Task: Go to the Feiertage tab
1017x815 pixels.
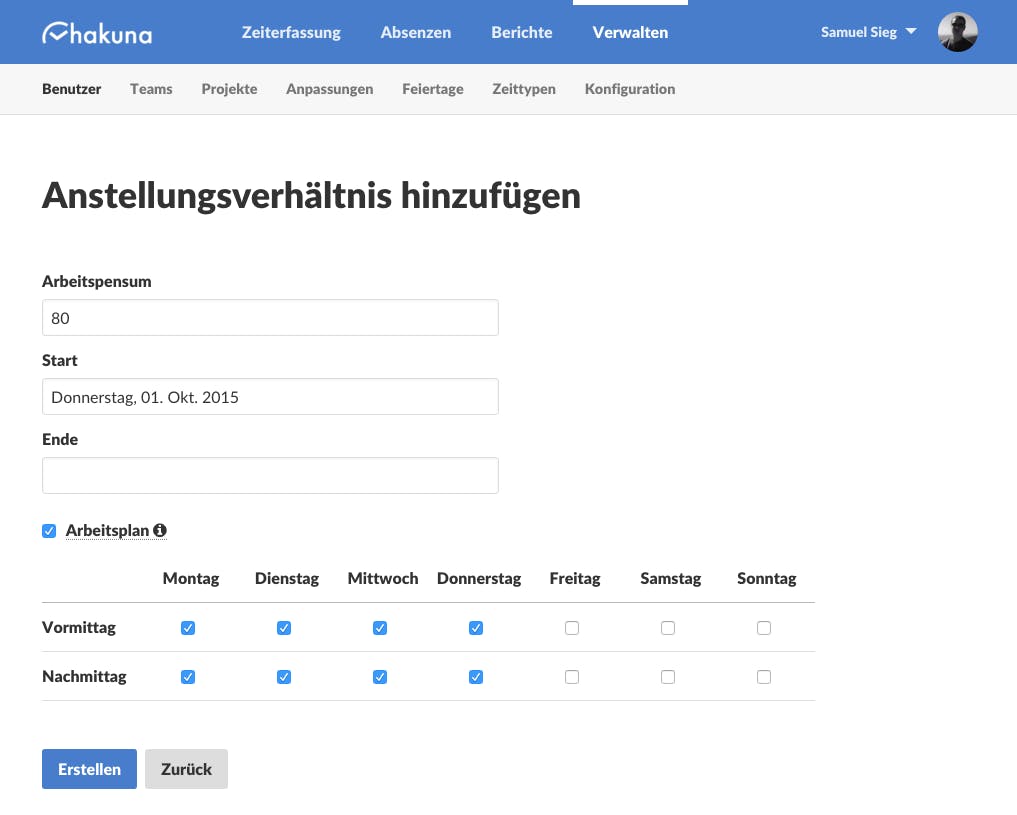Action: click(433, 89)
